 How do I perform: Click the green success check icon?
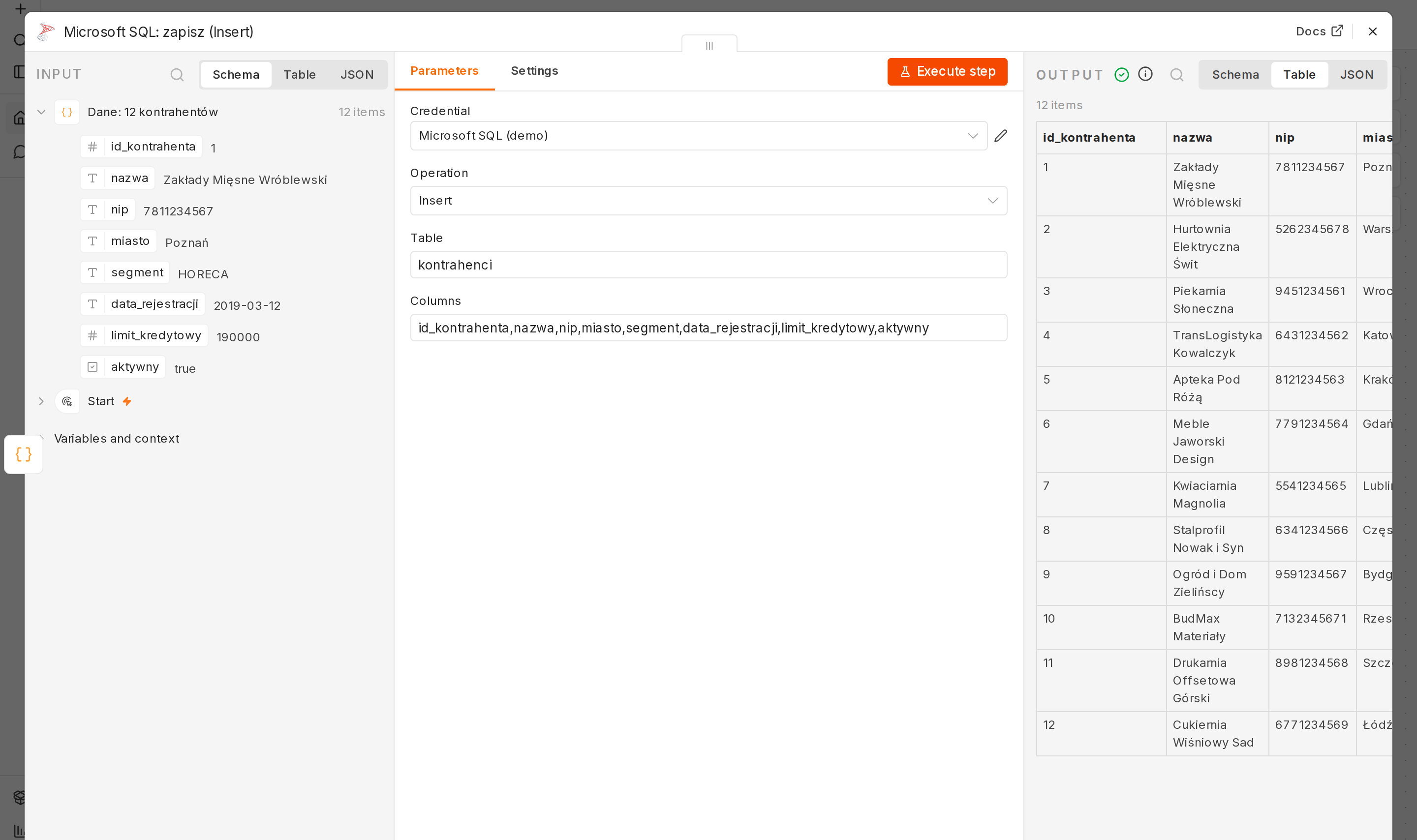(1121, 75)
